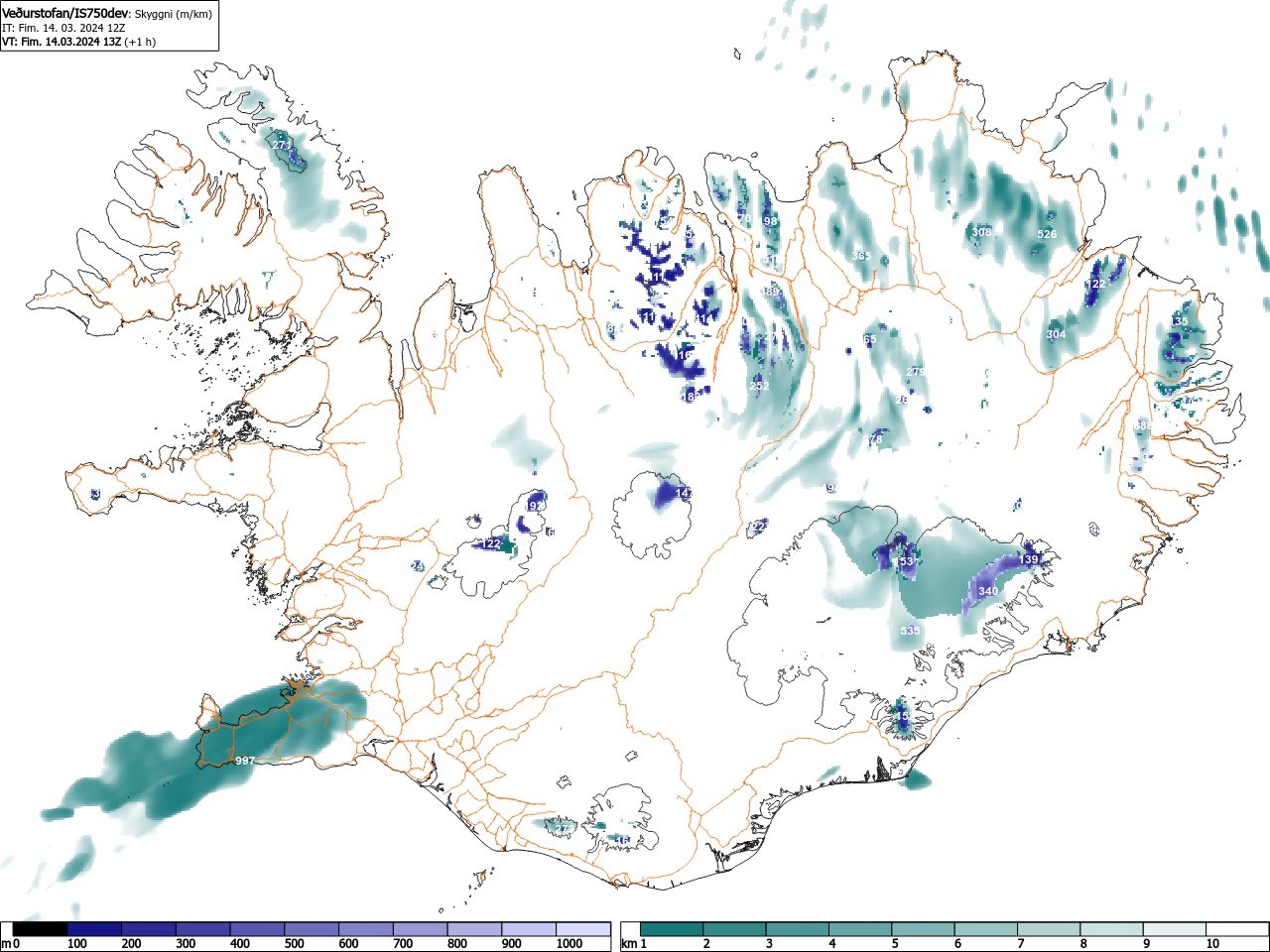Viewport: 1270px width, 952px height.
Task: Click the black 0–100 m legend swatch
Action: [x=41, y=929]
